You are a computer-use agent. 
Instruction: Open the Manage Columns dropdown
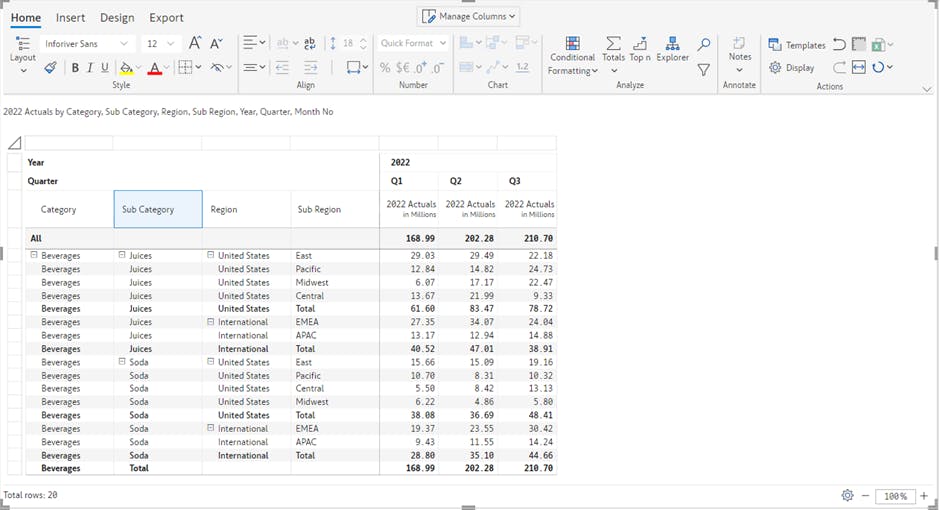(x=468, y=16)
